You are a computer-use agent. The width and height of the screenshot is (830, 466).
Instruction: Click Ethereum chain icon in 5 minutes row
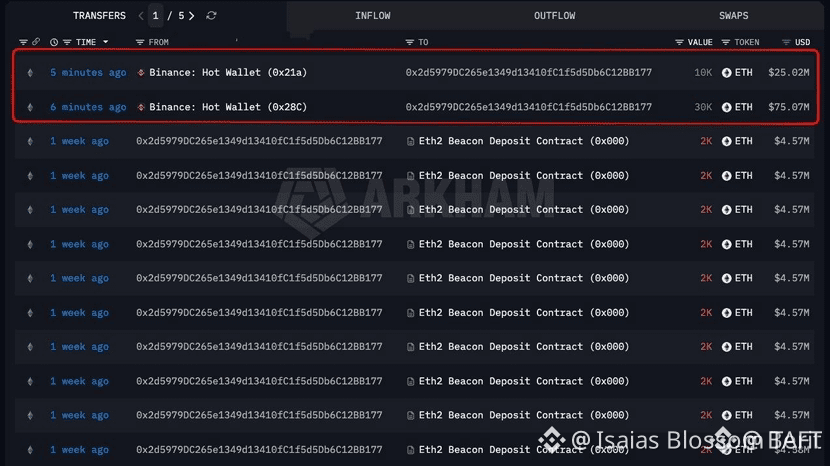[x=30, y=73]
